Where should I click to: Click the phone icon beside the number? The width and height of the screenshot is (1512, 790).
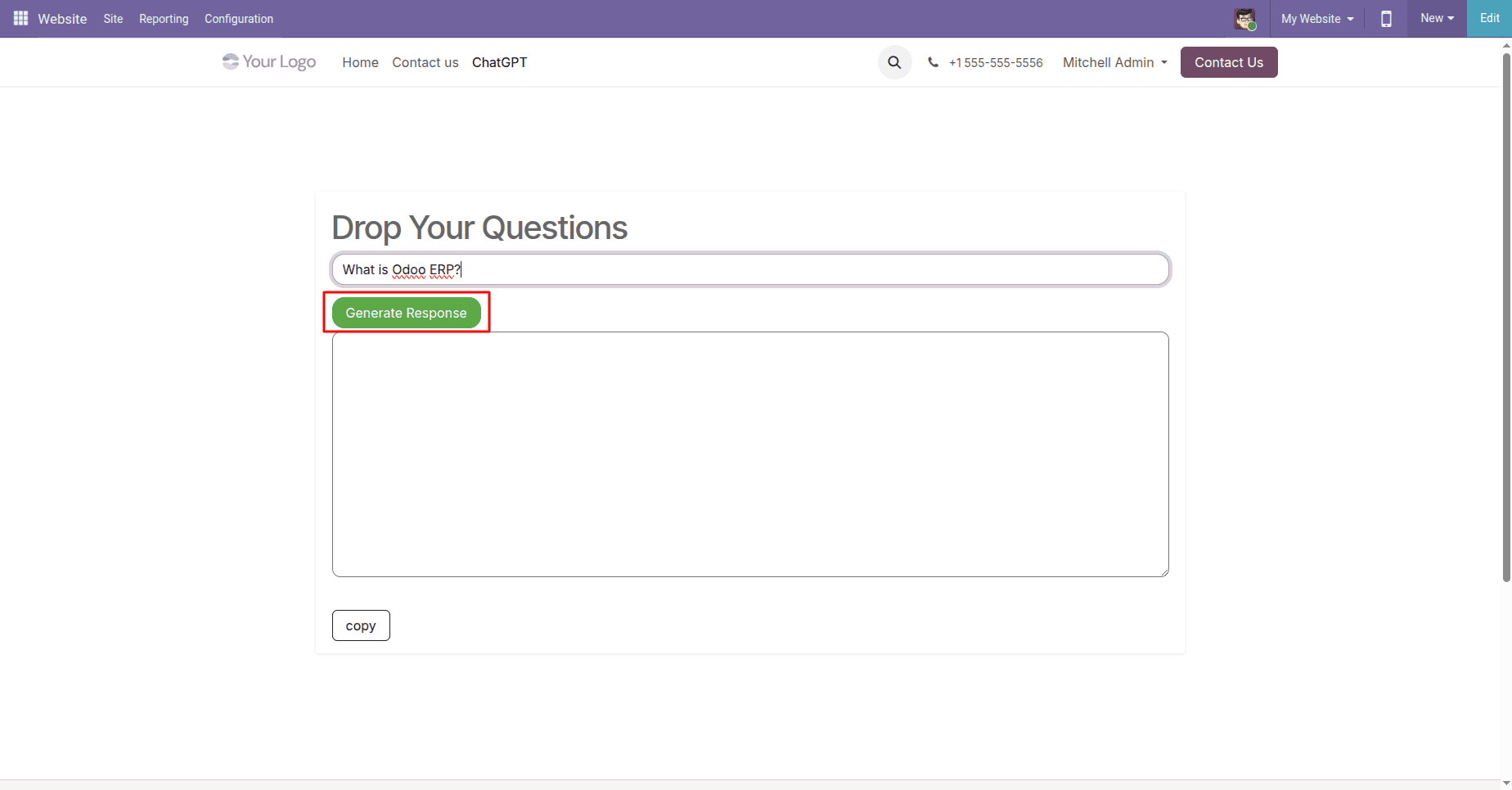click(933, 62)
